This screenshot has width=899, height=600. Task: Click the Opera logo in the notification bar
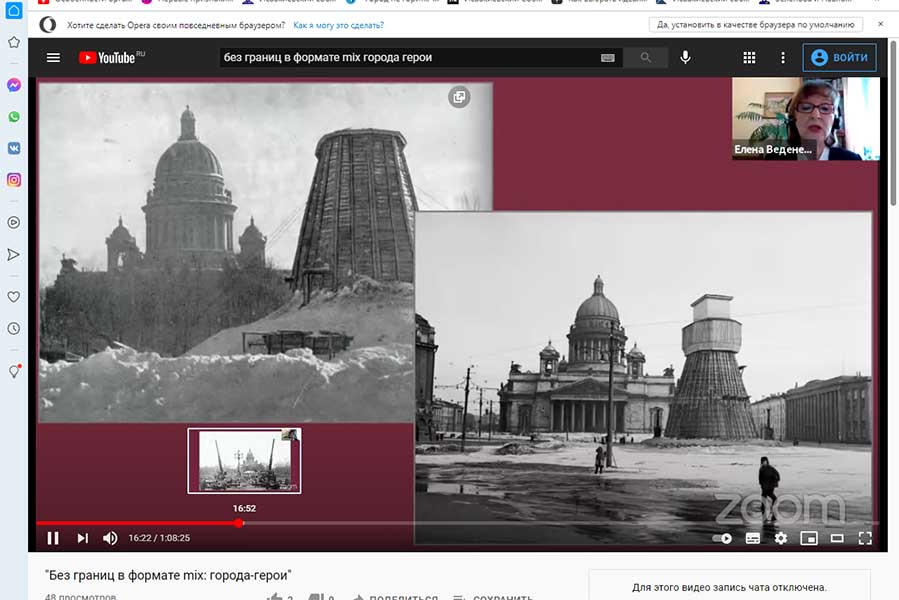pyautogui.click(x=48, y=25)
